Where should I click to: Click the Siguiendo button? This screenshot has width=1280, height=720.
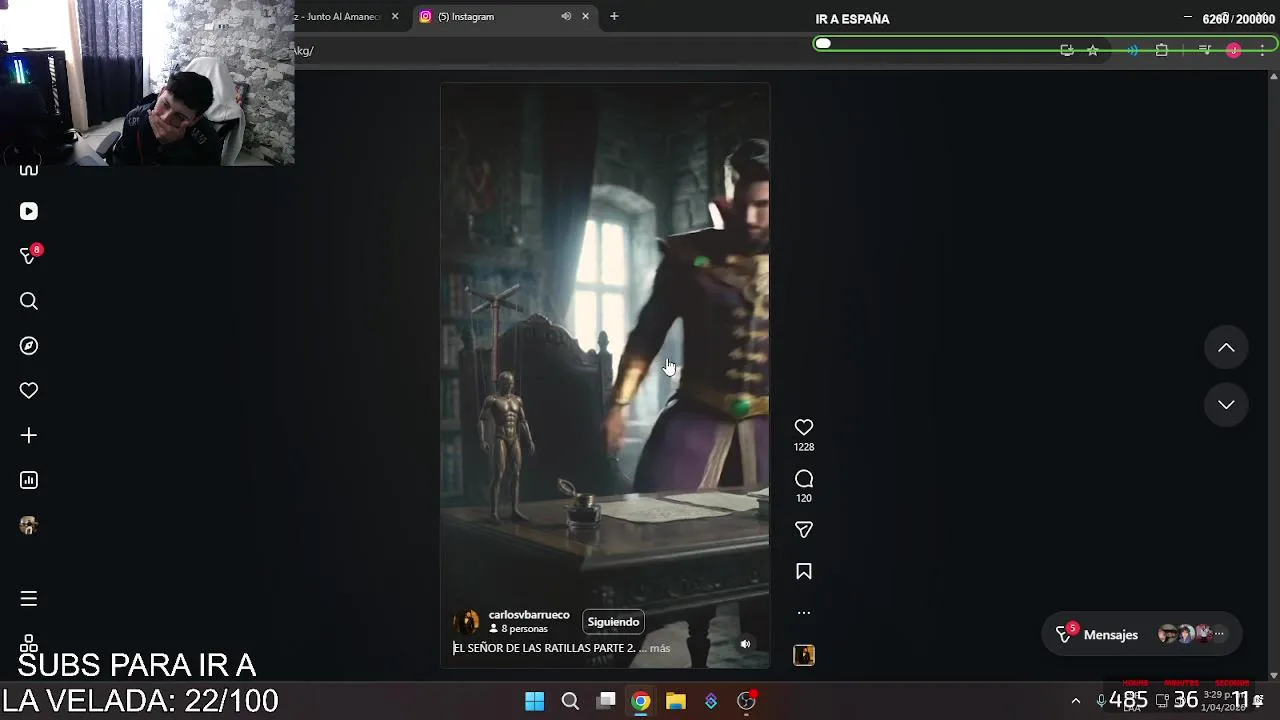[613, 622]
